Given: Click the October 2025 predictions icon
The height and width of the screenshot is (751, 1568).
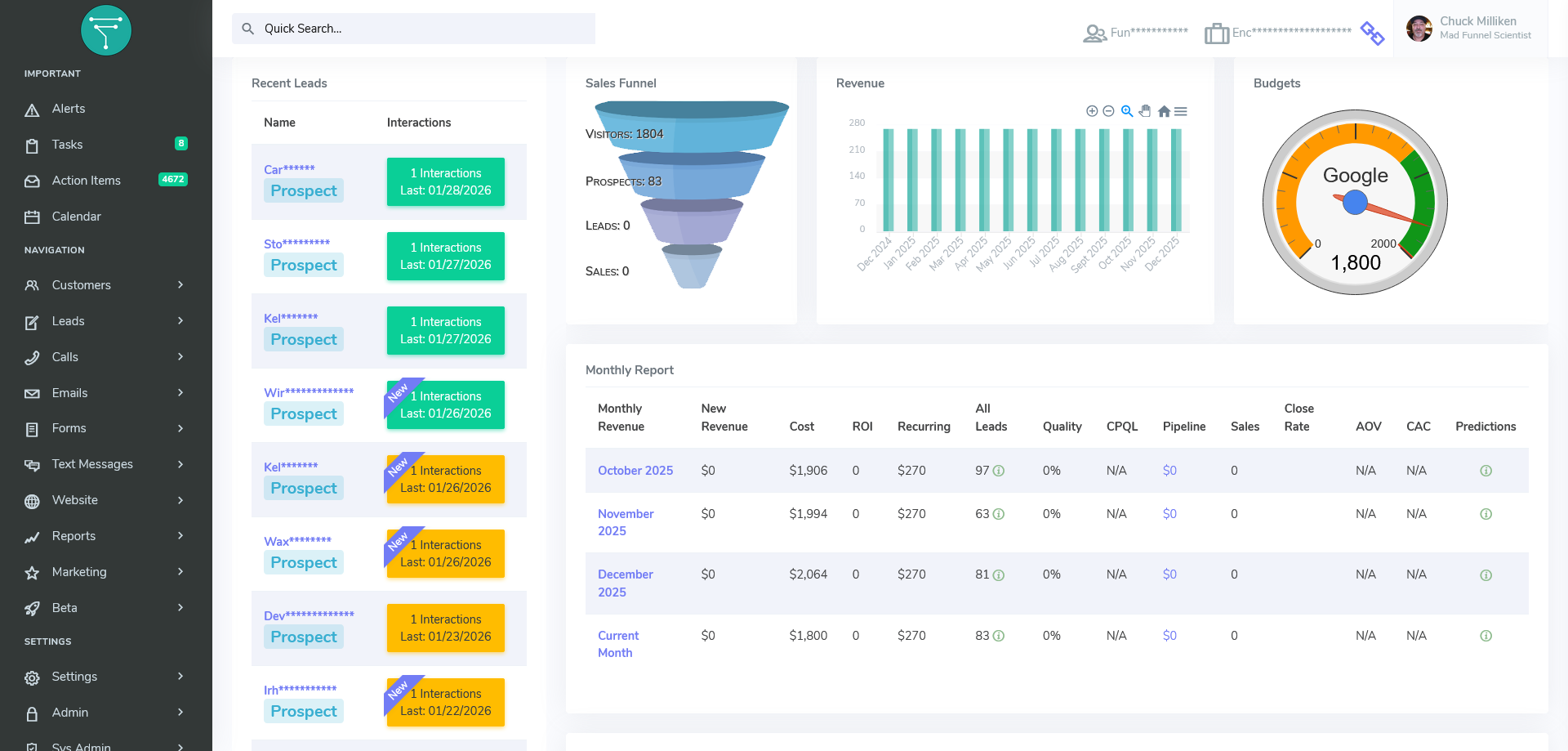Looking at the screenshot, I should (x=1486, y=471).
